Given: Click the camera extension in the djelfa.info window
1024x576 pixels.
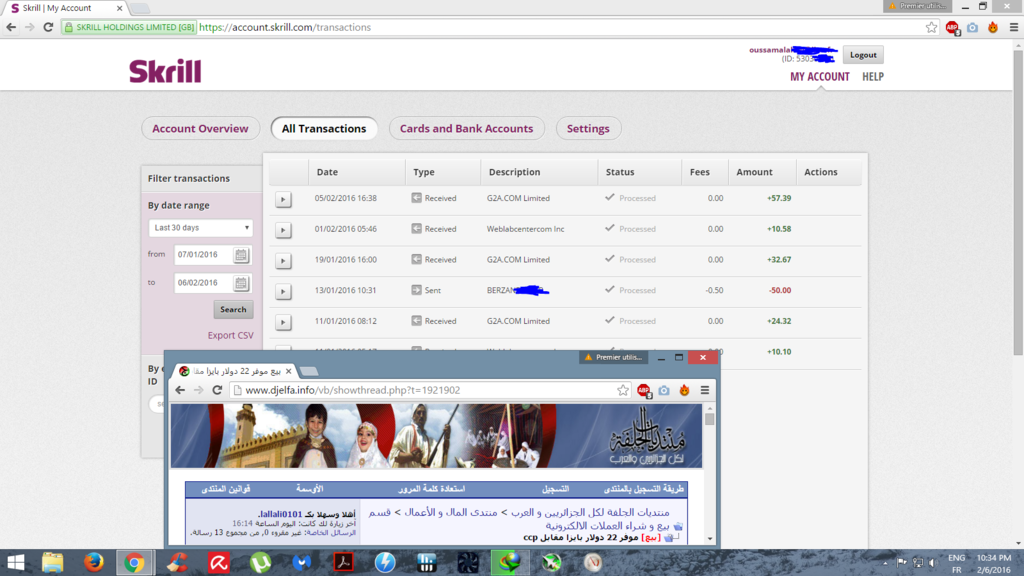Looking at the screenshot, I should click(664, 390).
